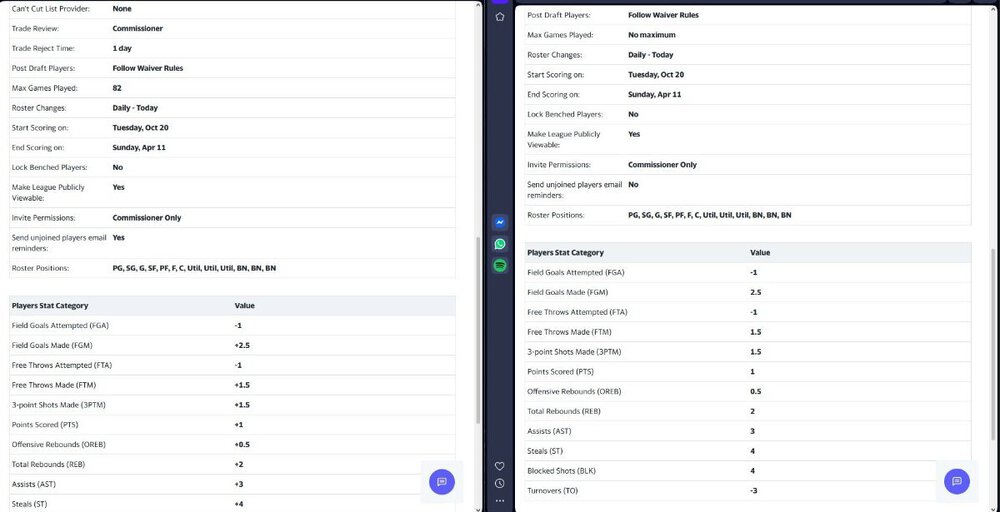Click the left window vertical scrollbar
This screenshot has width=1000, height=512.
[478, 330]
